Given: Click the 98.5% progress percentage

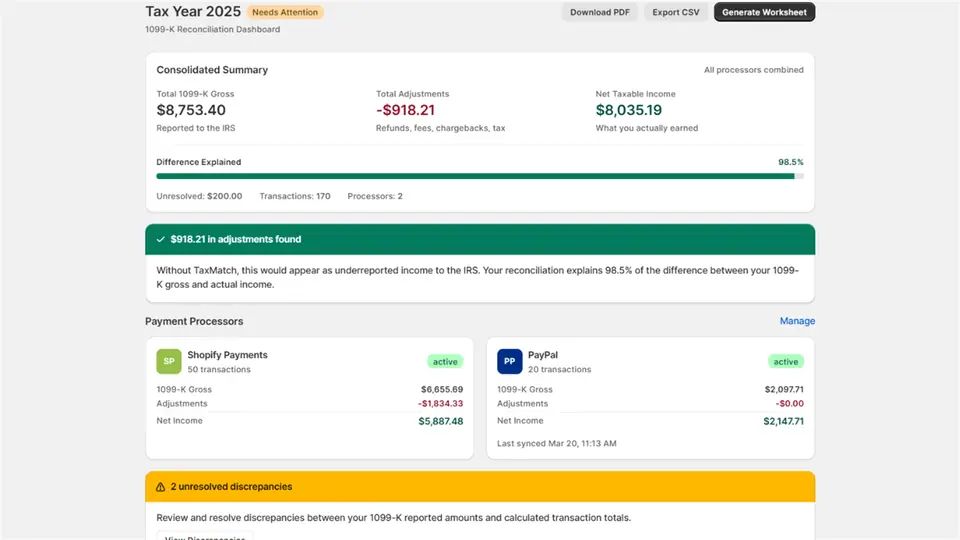Looking at the screenshot, I should click(x=790, y=162).
